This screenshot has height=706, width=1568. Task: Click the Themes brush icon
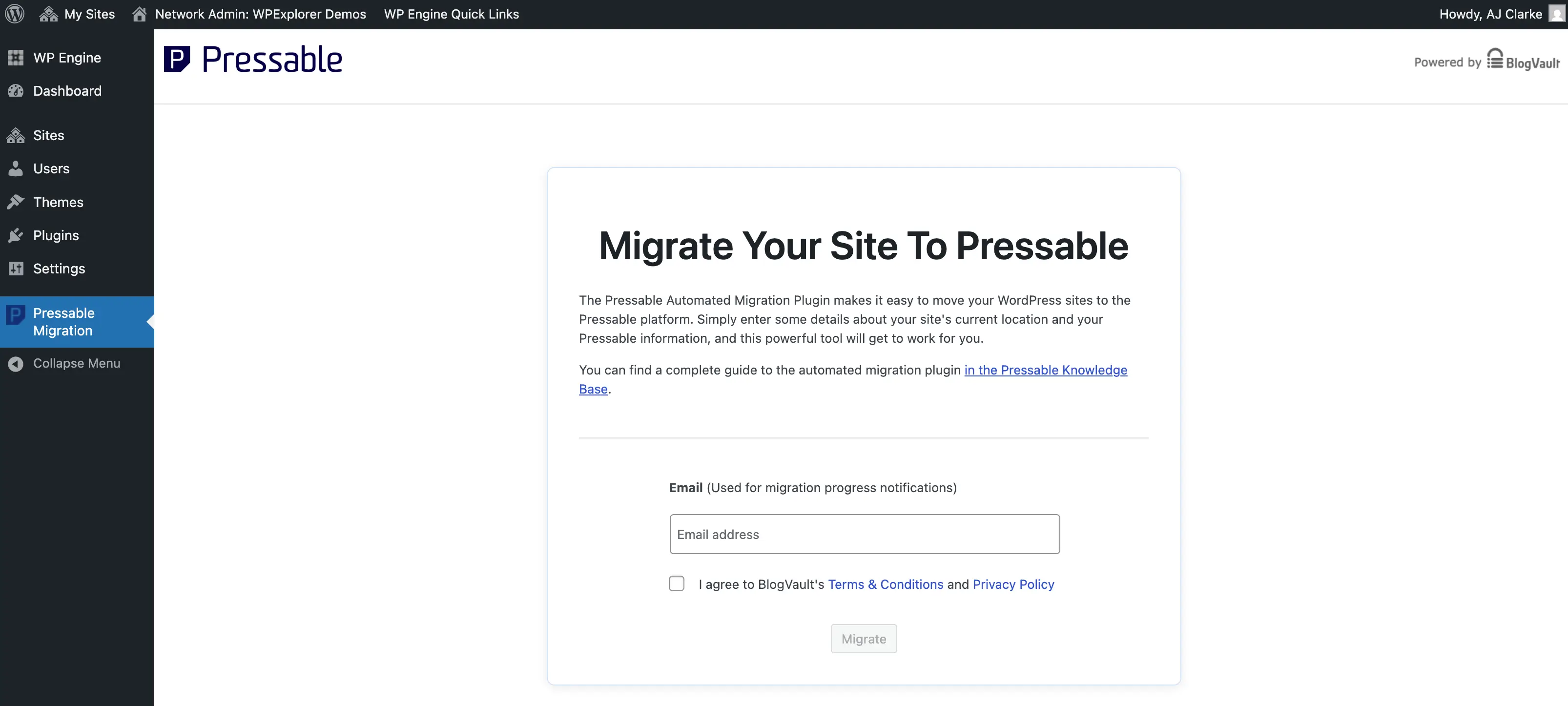click(x=16, y=202)
